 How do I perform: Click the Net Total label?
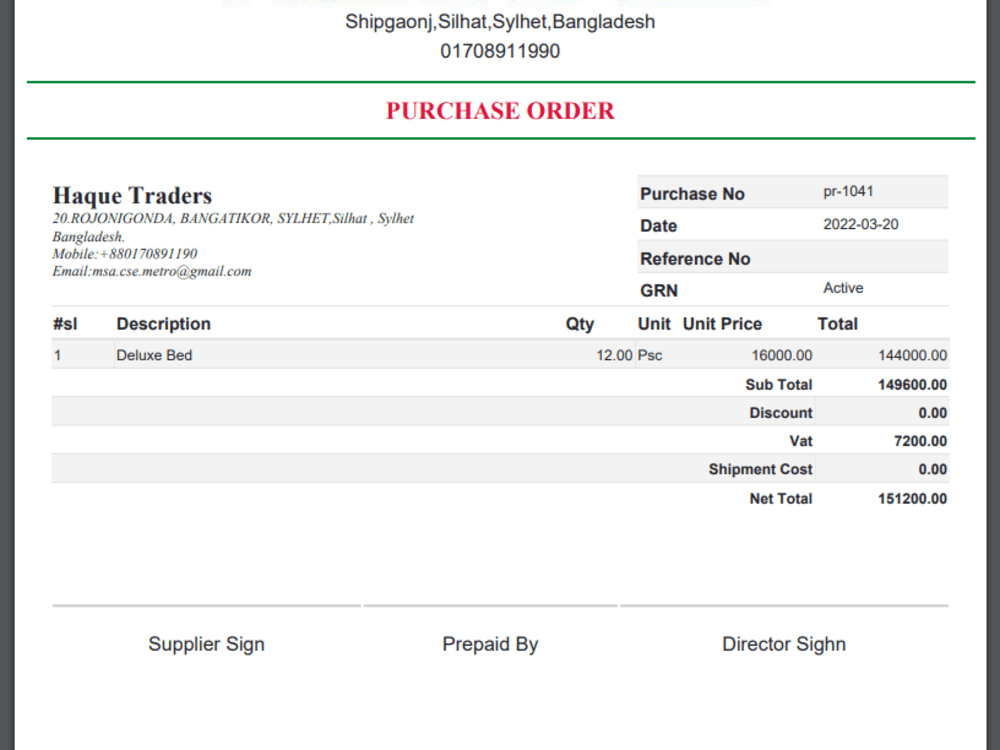click(x=781, y=499)
